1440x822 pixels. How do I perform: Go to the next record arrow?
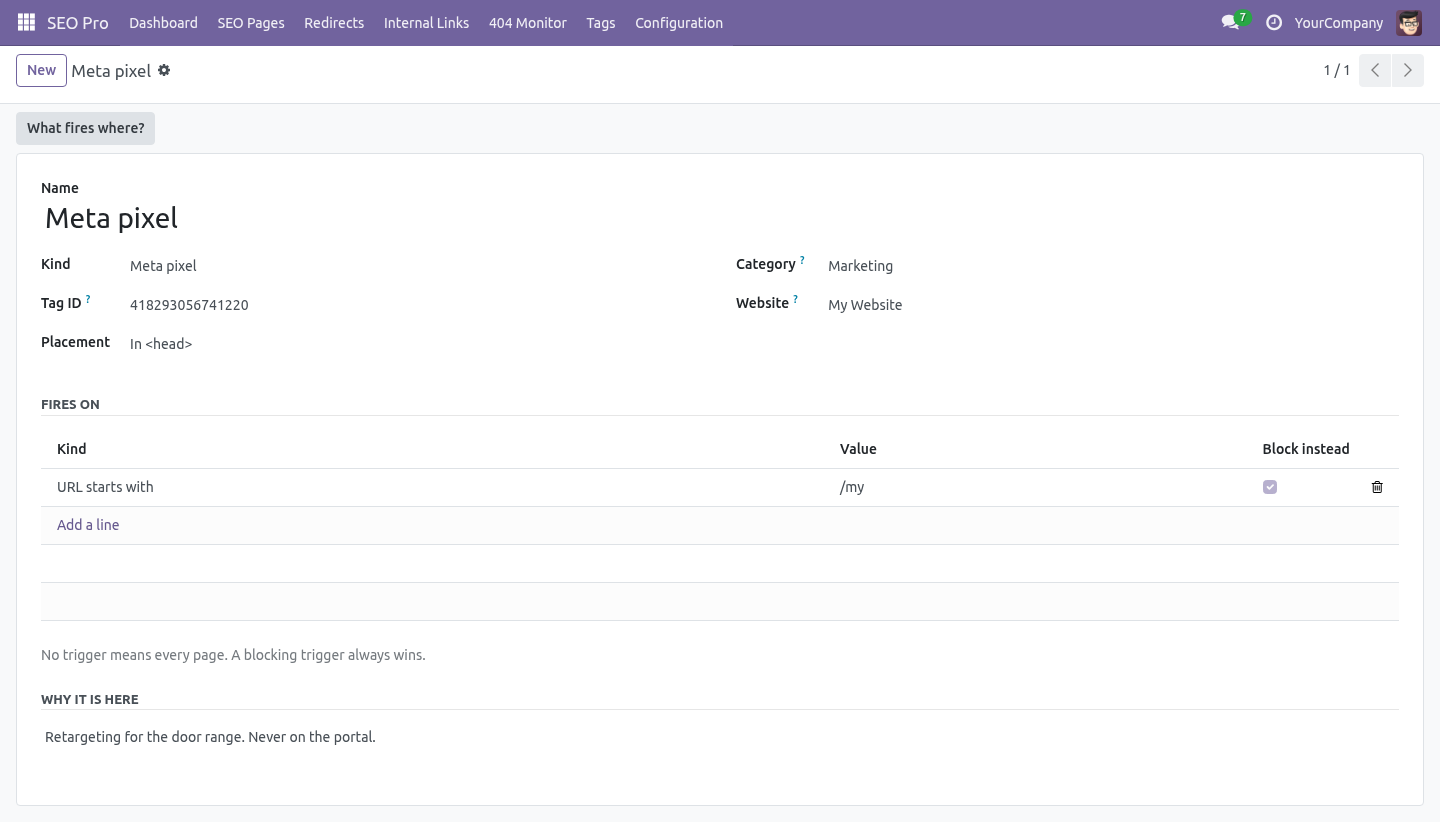click(1407, 70)
